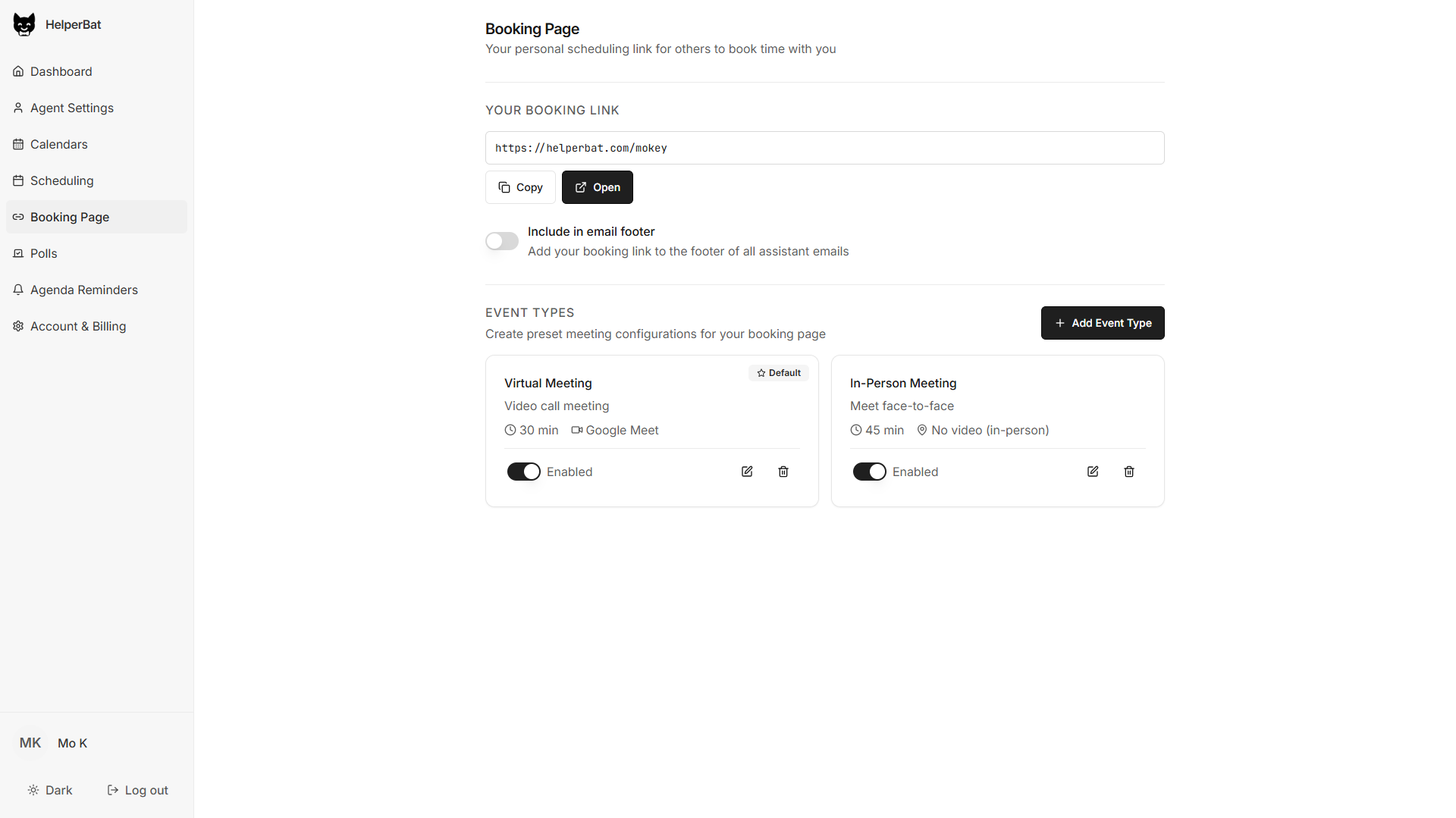Click Add Event Type
Screen dimensions: 1456x818
click(1103, 322)
